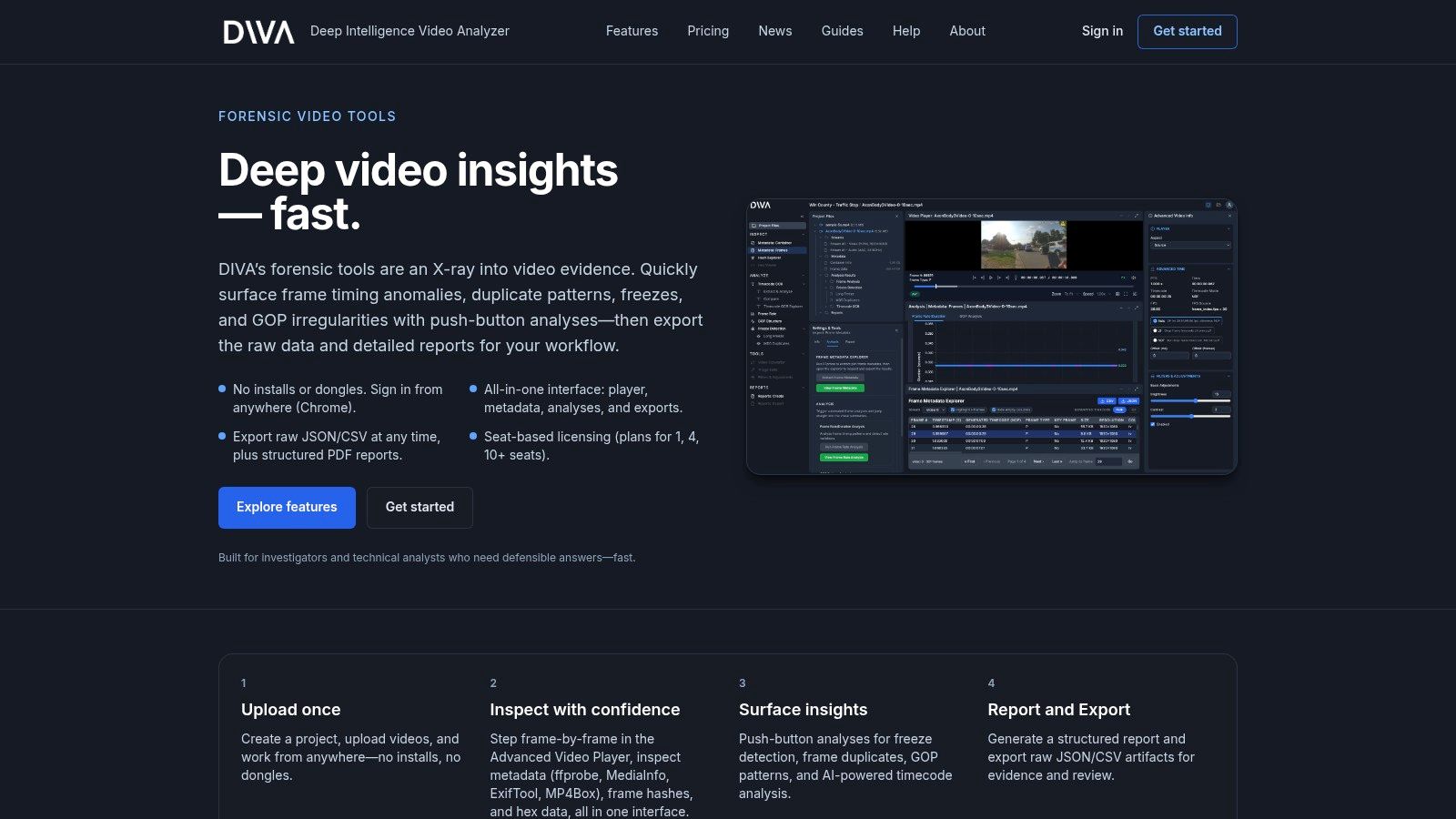Open the Help nav link

(906, 31)
